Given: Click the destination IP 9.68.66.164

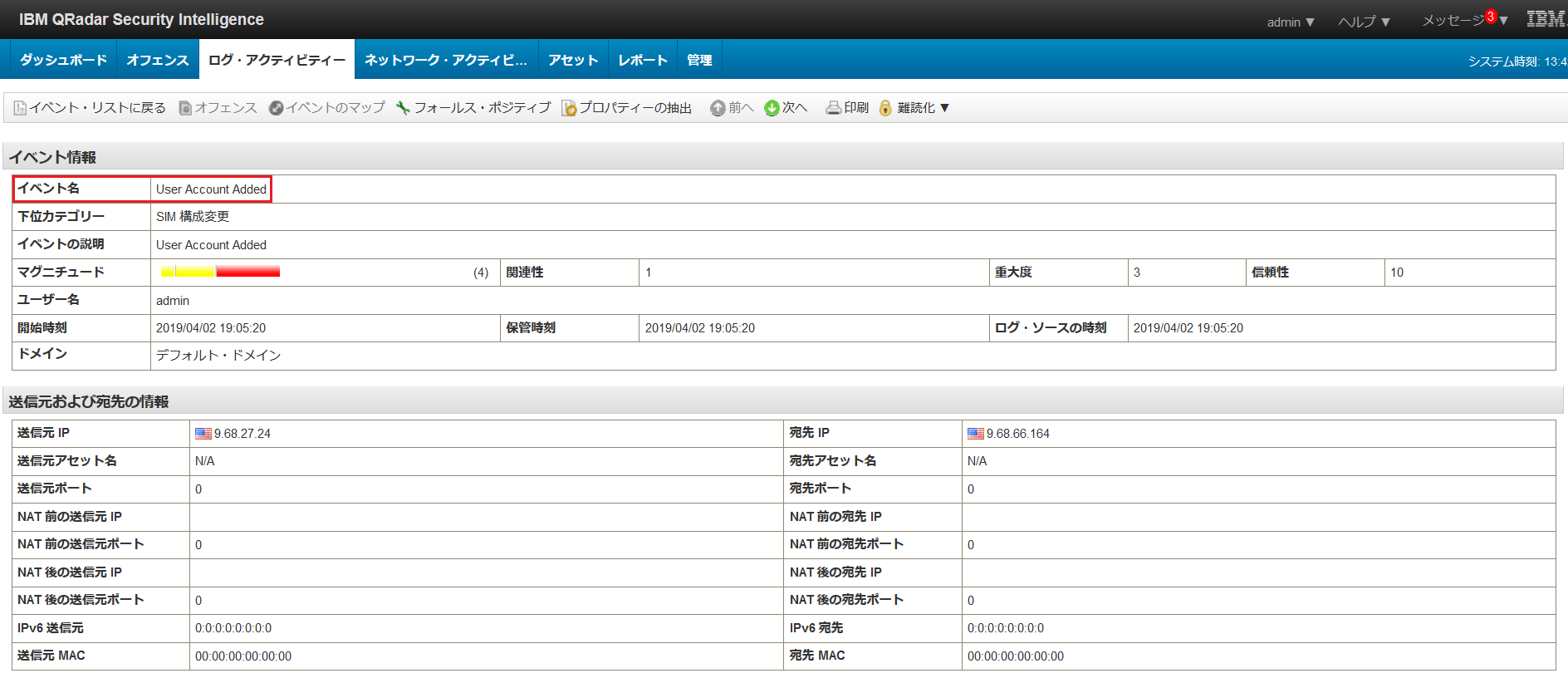Looking at the screenshot, I should [x=1018, y=434].
